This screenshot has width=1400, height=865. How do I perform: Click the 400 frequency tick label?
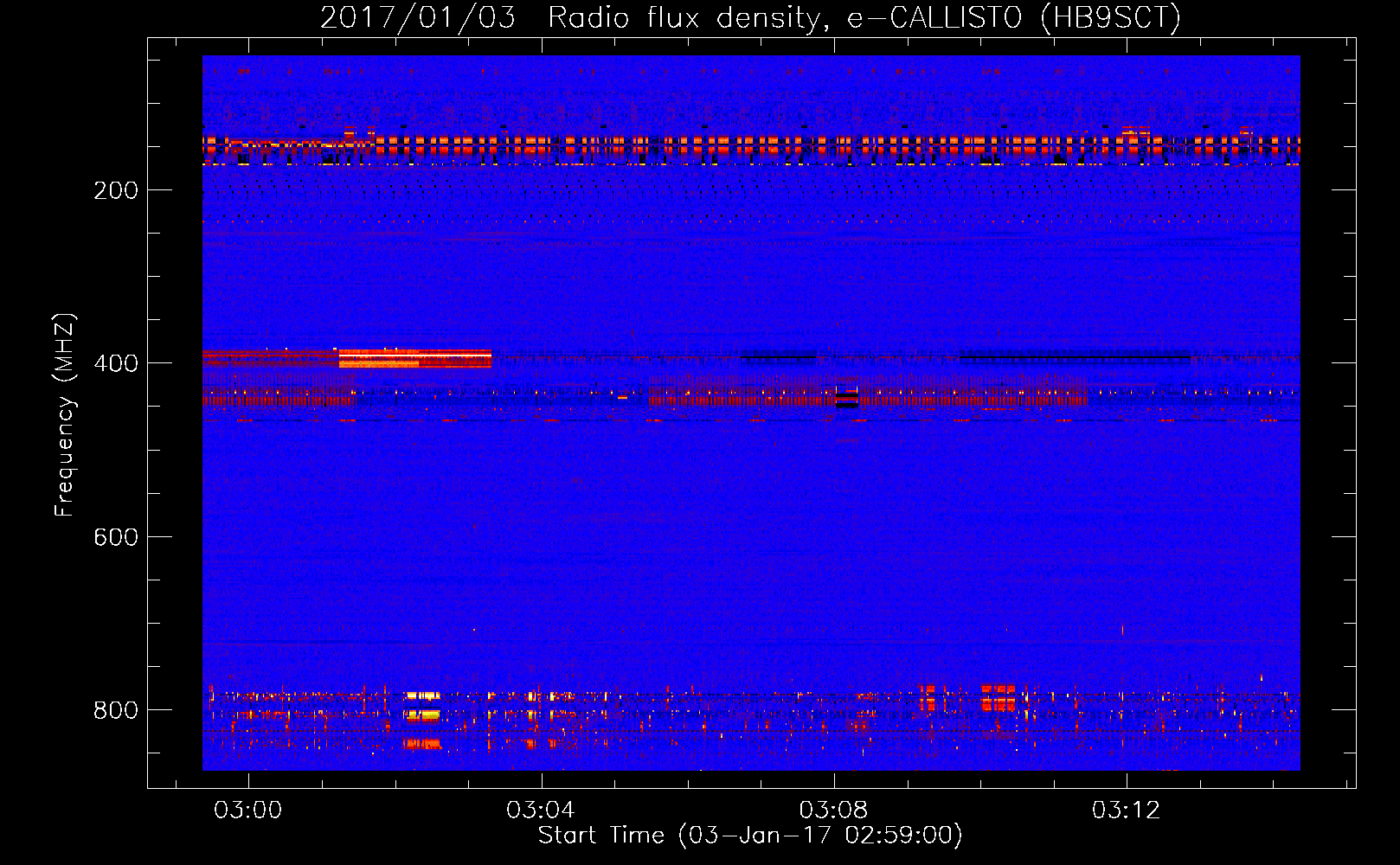point(116,363)
